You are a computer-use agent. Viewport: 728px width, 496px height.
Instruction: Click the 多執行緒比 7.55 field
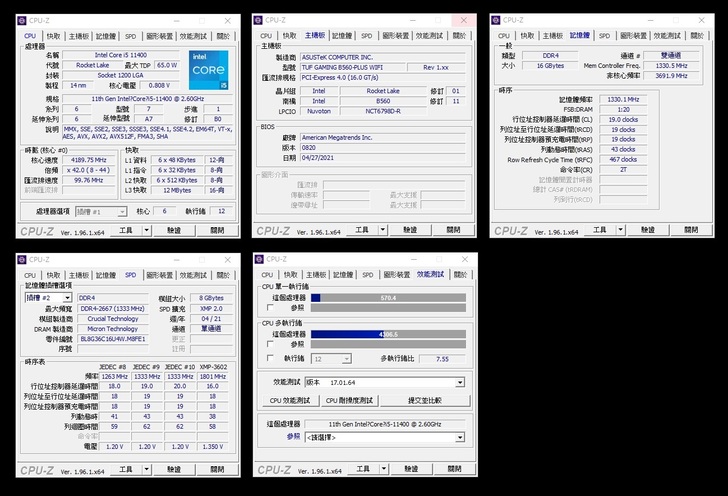442,359
